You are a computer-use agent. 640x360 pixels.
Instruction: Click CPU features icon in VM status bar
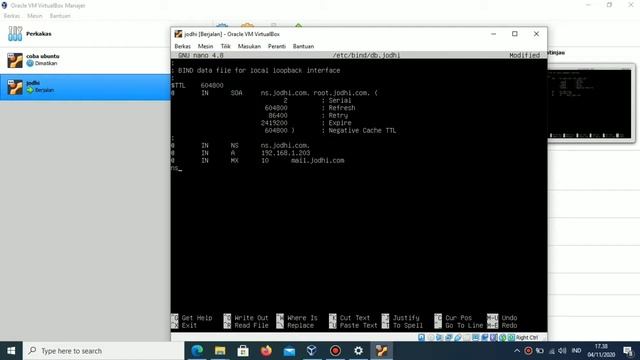(x=494, y=338)
